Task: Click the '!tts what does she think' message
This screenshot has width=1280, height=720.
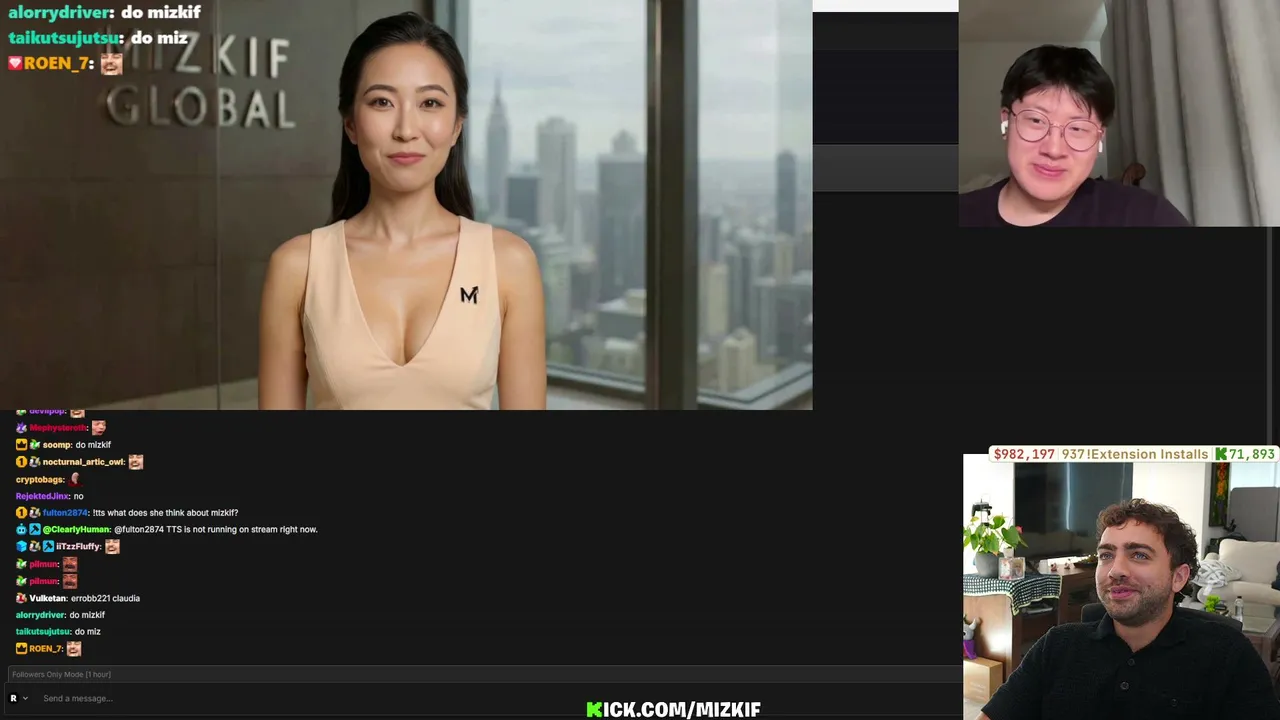Action: (x=165, y=513)
